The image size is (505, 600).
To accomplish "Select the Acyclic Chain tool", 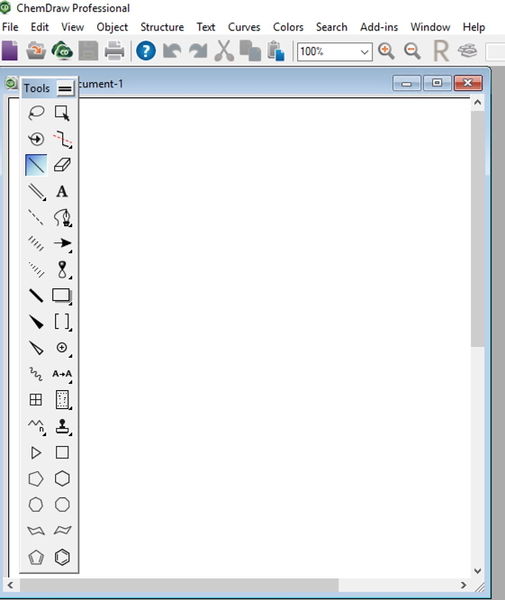I will click(36, 426).
